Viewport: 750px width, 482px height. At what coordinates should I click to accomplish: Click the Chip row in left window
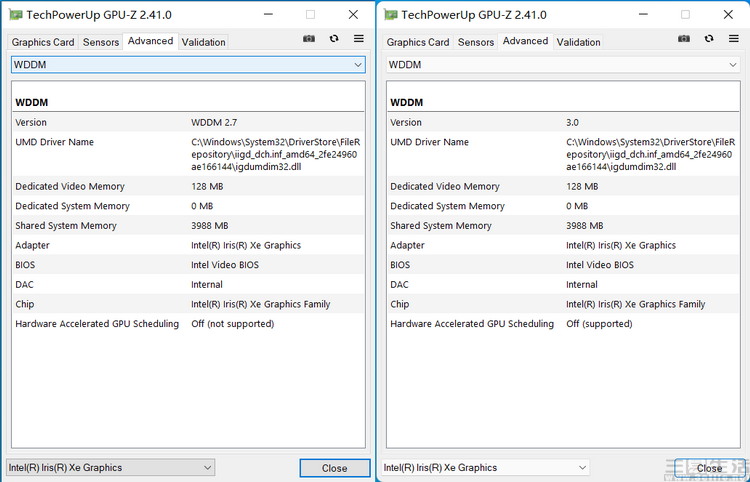[x=188, y=304]
